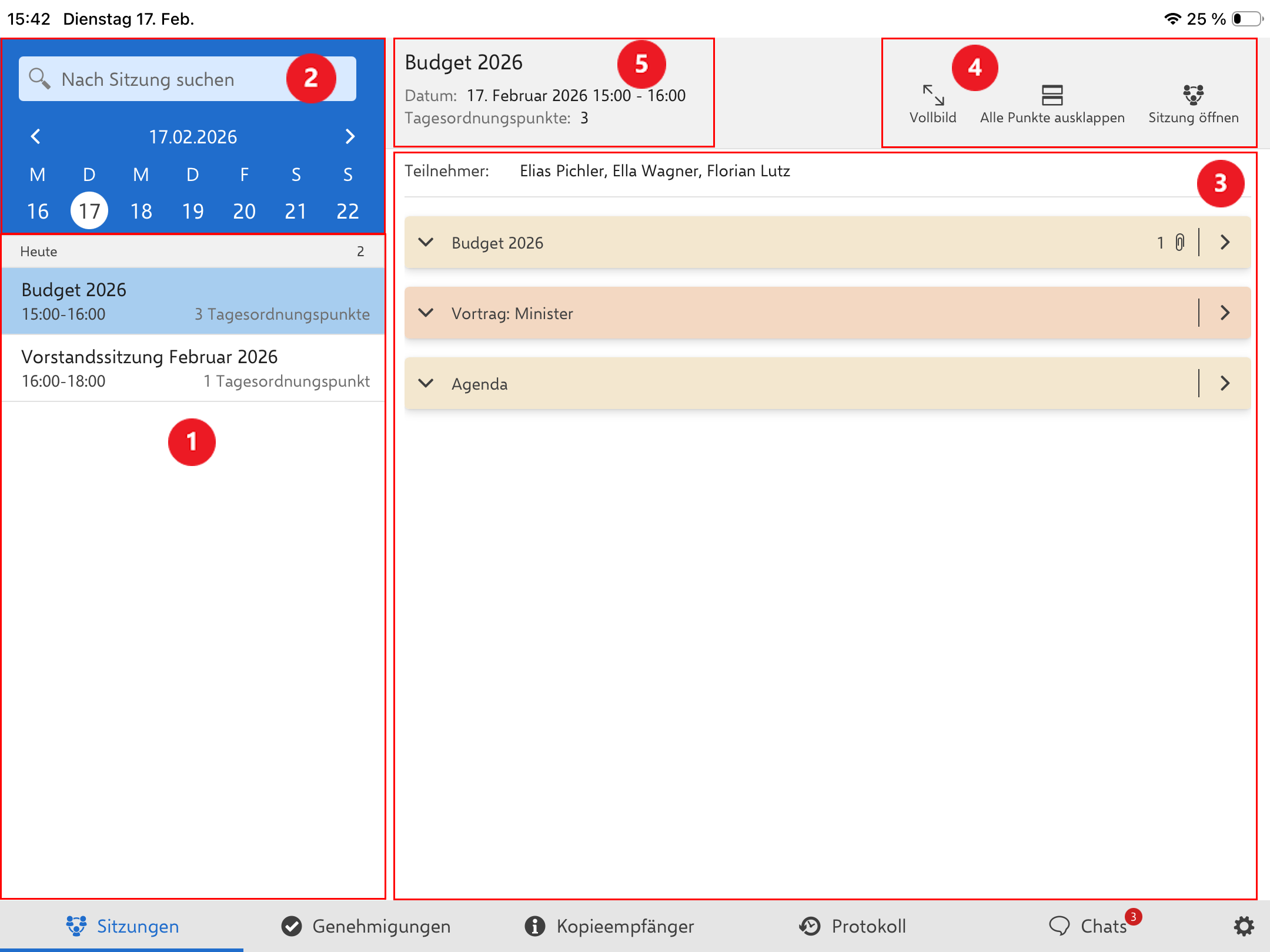Select the Budget 2026 session entry
This screenshot has width=1270, height=952.
pos(193,301)
